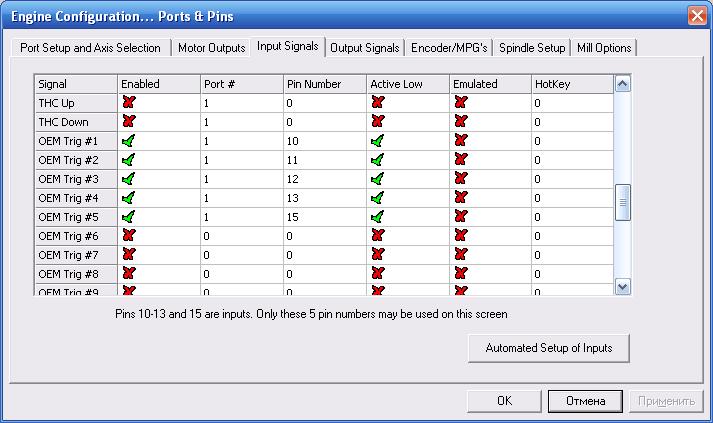The height and width of the screenshot is (423, 713).
Task: Toggle the Enabled red X for THC Up
Action: (128, 103)
